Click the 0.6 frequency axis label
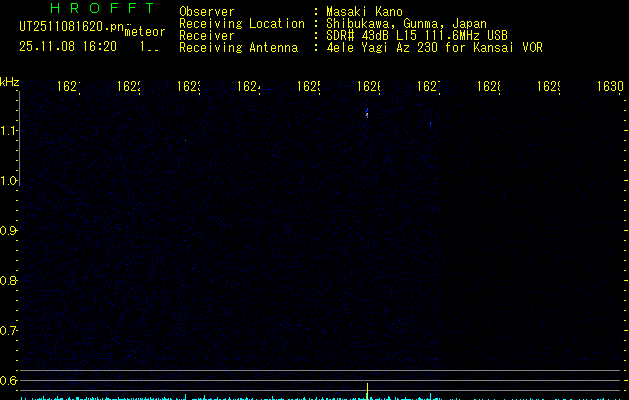 8,380
